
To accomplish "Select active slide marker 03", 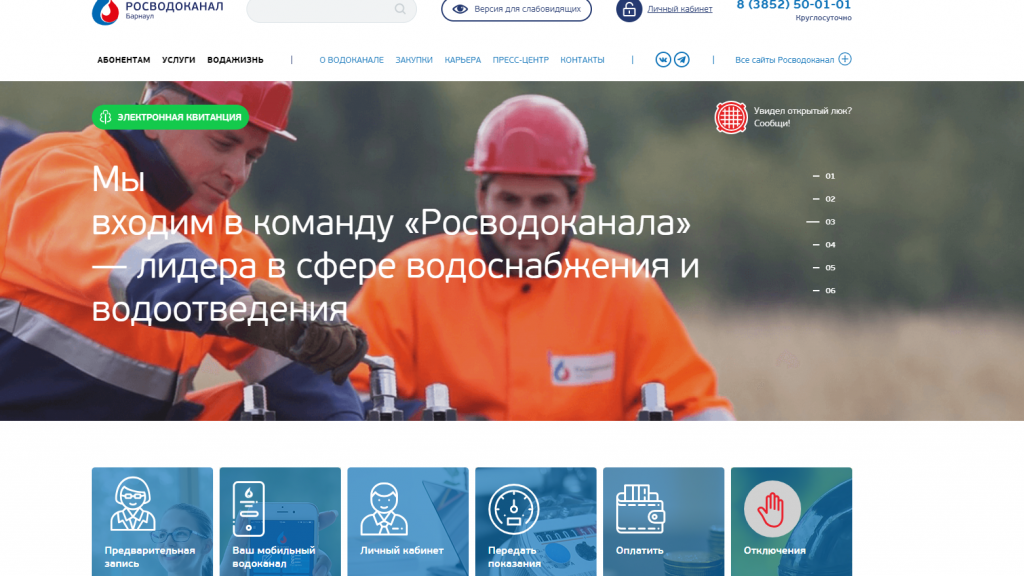I will (x=821, y=222).
